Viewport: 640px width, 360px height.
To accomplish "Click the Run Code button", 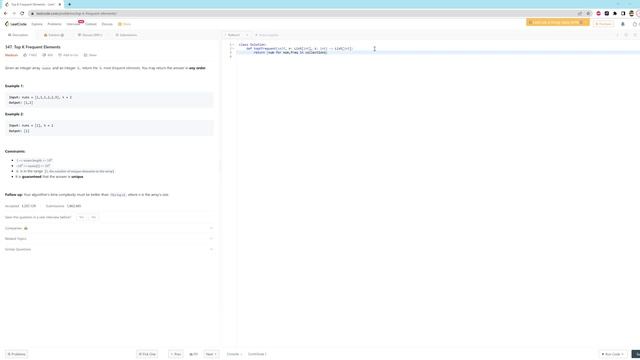I will (613, 354).
